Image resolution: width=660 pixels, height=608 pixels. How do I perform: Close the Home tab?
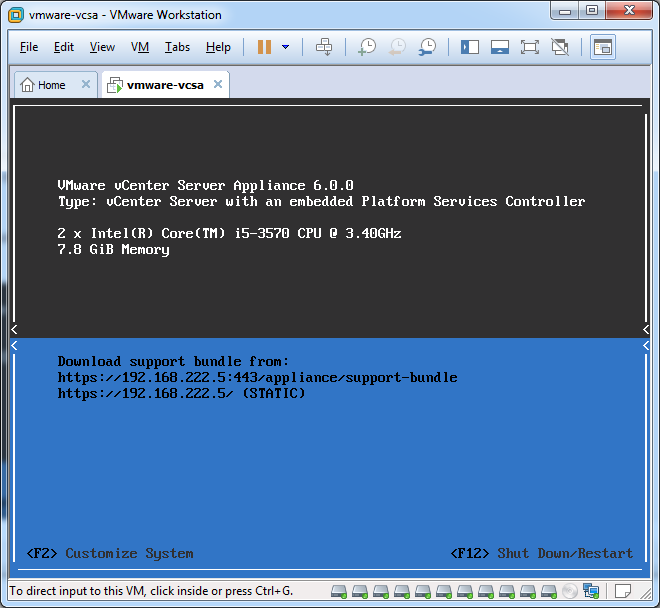pyautogui.click(x=86, y=84)
